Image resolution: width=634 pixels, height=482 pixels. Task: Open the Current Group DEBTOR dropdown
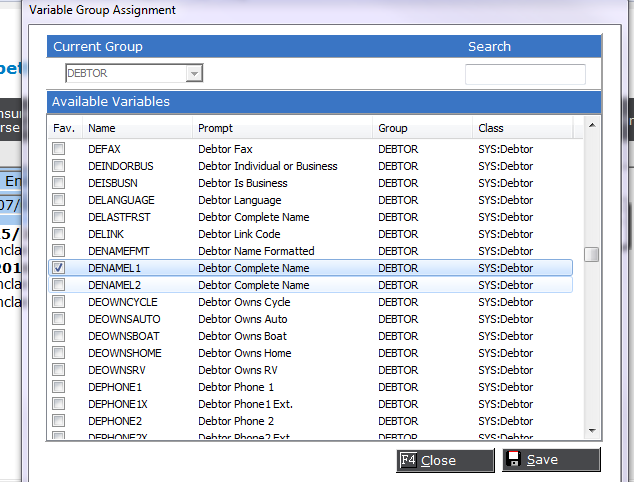click(x=194, y=73)
